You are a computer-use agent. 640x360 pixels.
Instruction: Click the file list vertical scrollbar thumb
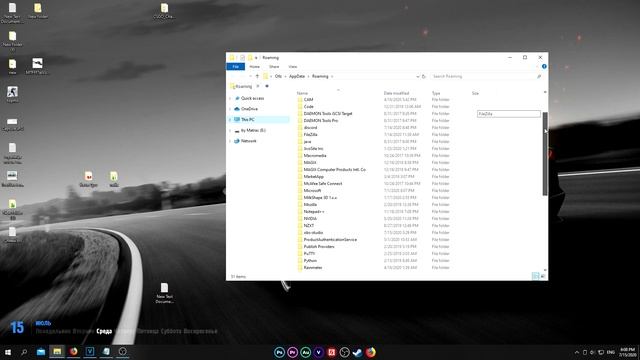tap(545, 154)
